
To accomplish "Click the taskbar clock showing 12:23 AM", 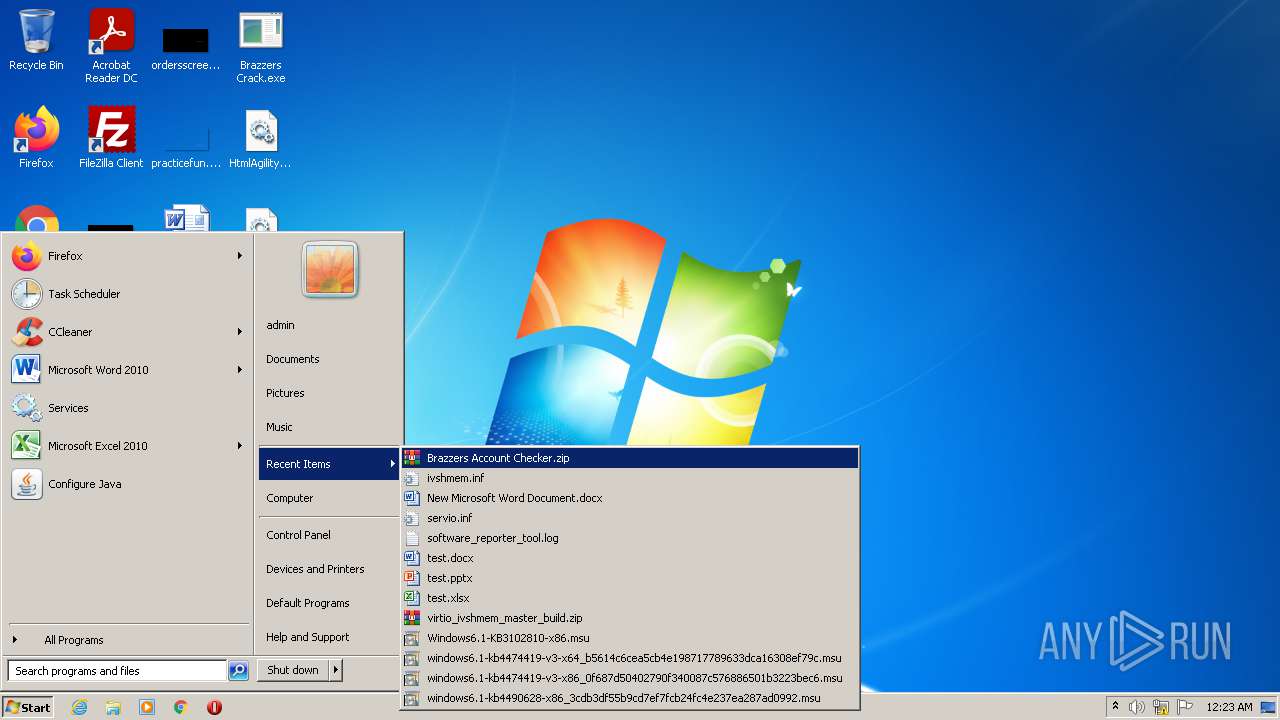I will tap(1229, 707).
